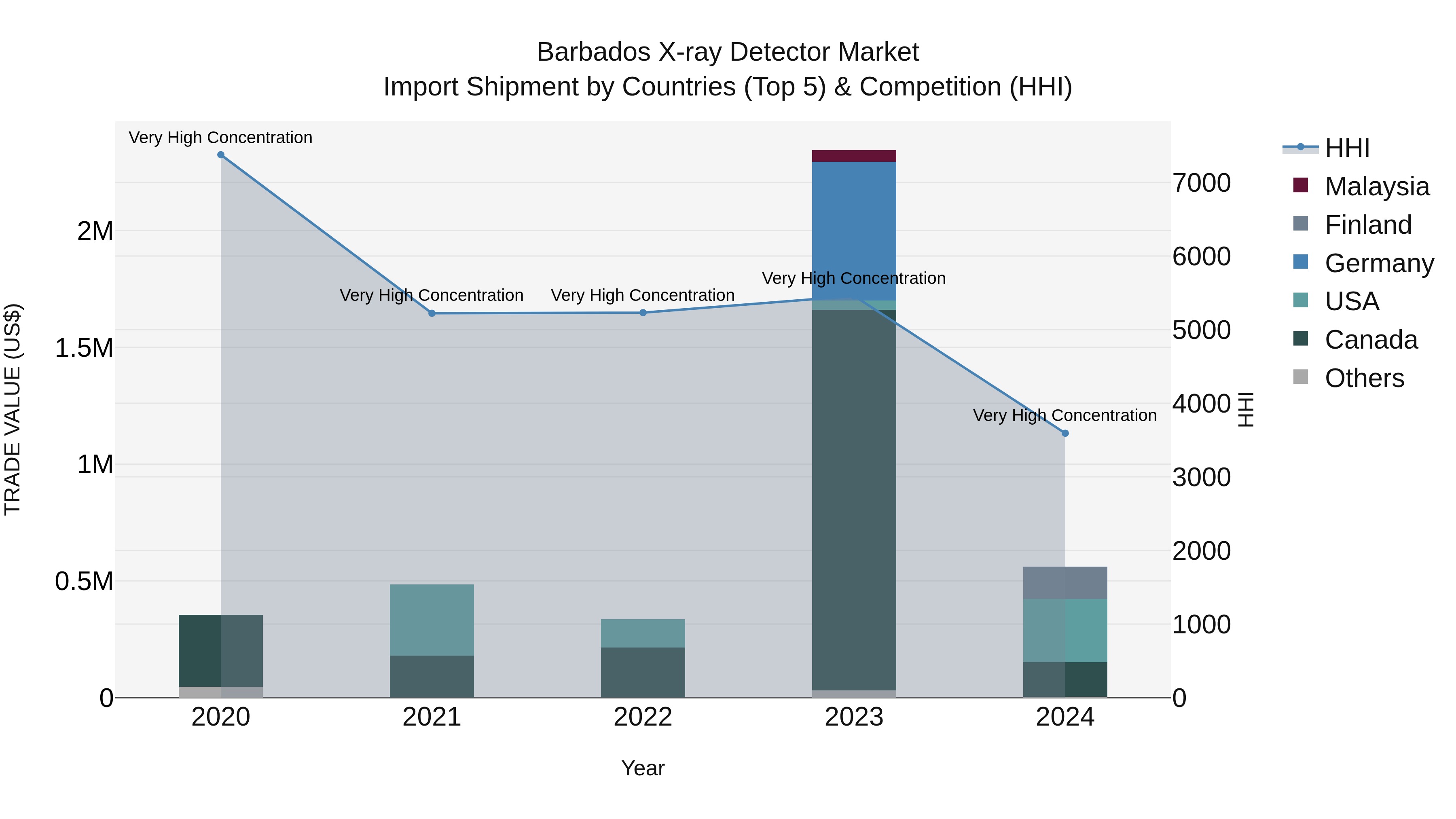Click the Finland slate-gray color swatch
Screen dimensions: 1456x819
[x=1301, y=223]
